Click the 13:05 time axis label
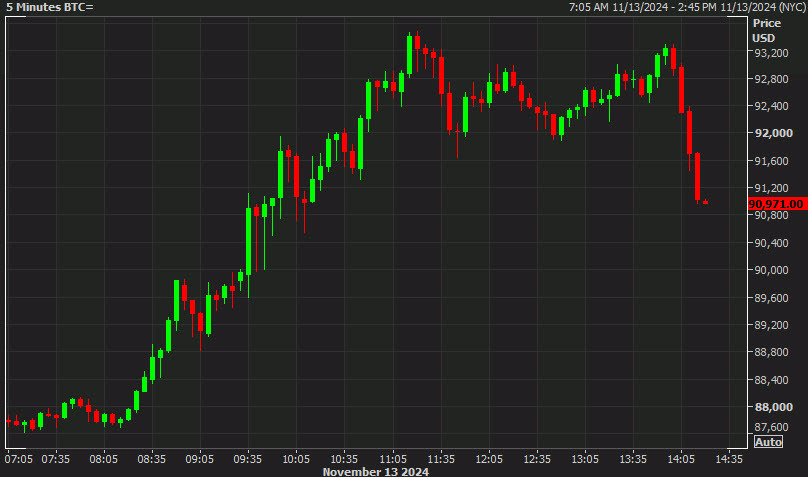Viewport: 808px width, 477px height. tap(585, 459)
